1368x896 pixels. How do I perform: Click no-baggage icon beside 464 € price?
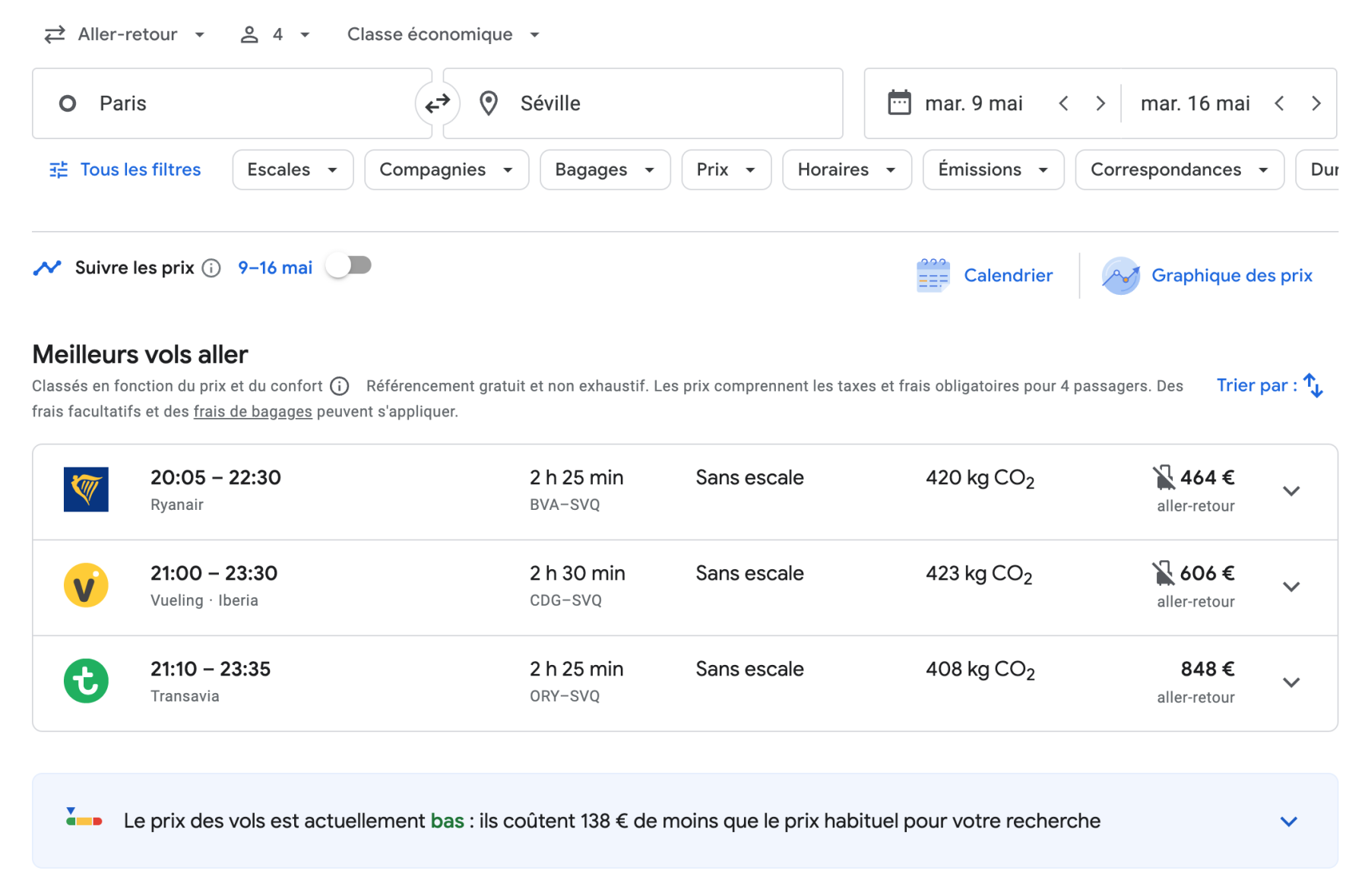[x=1163, y=478]
